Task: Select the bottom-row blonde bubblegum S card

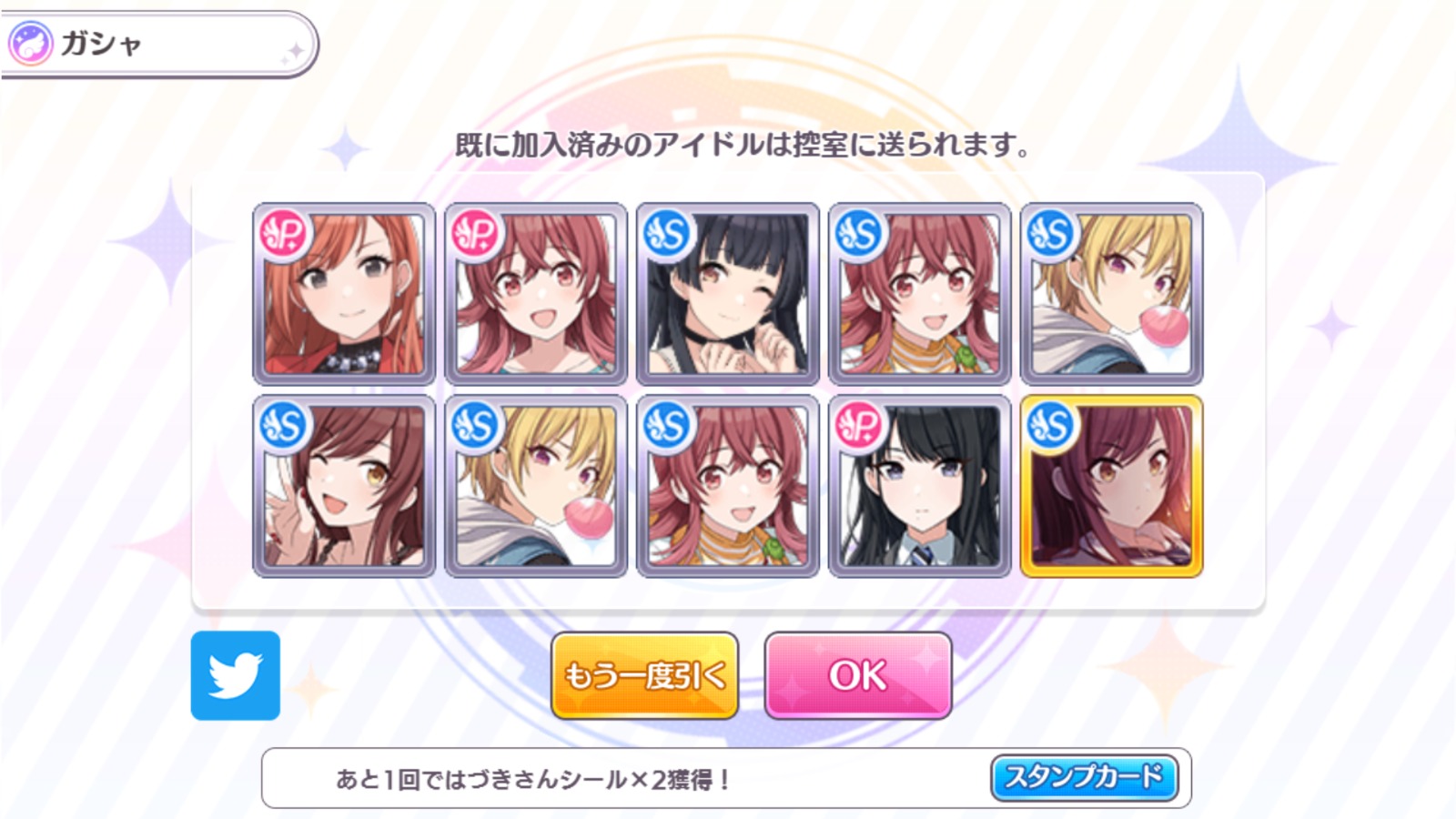Action: point(536,486)
